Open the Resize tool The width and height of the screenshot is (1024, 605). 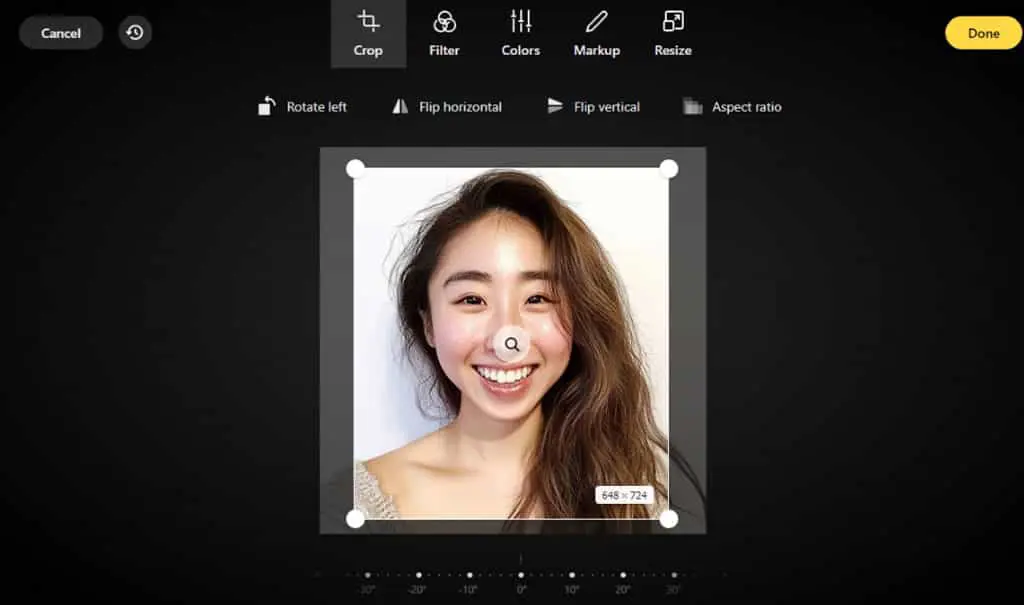[x=673, y=33]
